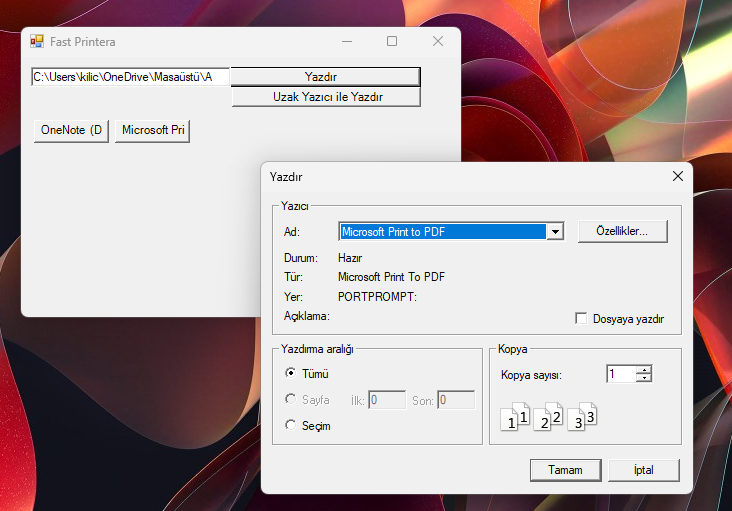The height and width of the screenshot is (511, 732).
Task: Click the file path input field
Action: pos(131,77)
